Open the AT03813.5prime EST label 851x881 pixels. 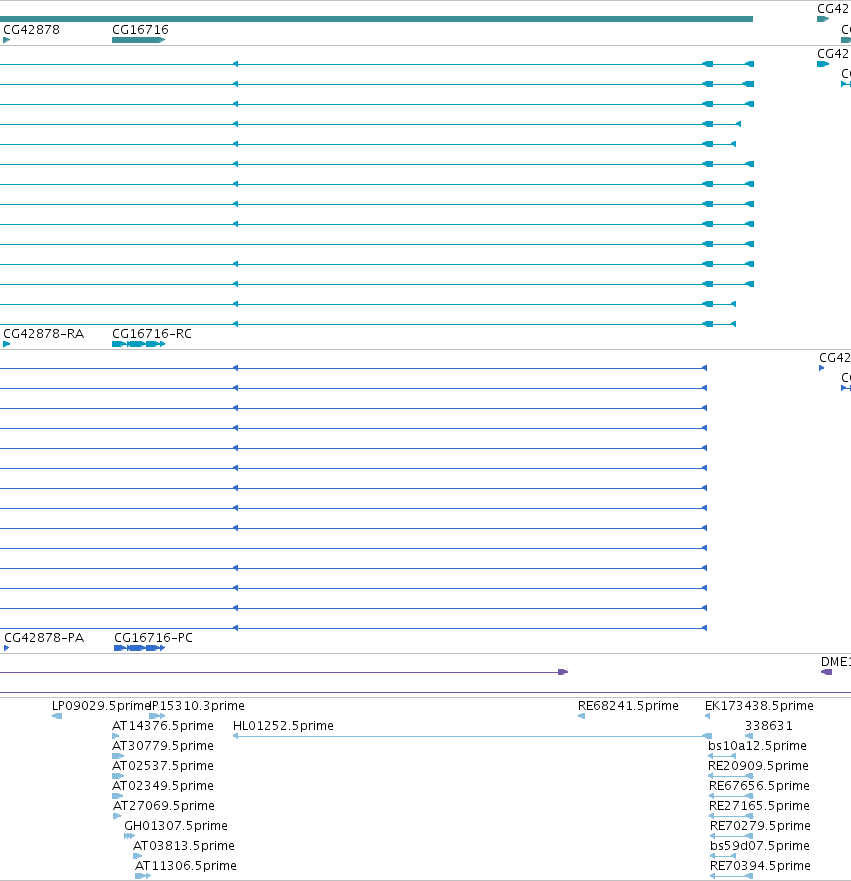click(x=184, y=846)
